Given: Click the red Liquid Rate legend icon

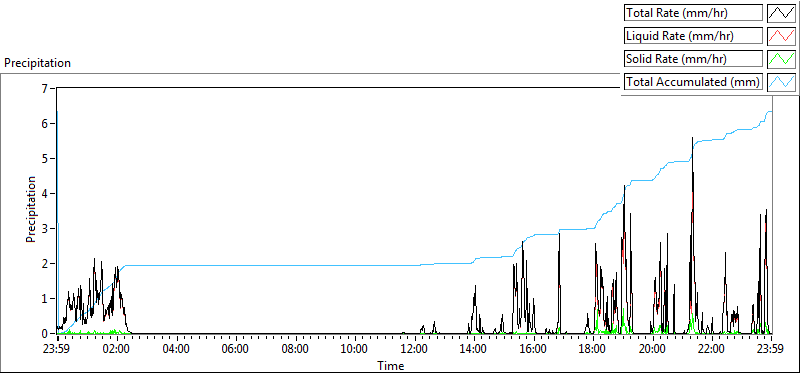Looking at the screenshot, I should pyautogui.click(x=782, y=36).
